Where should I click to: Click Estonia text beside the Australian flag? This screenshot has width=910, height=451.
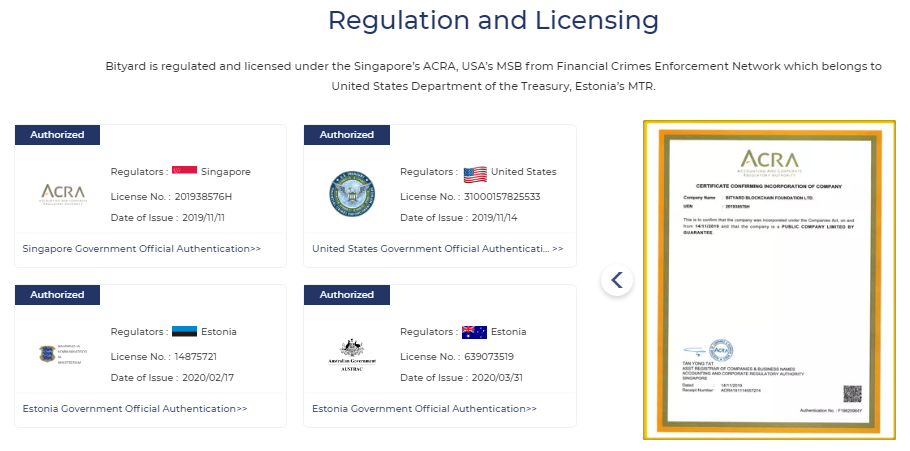(508, 332)
